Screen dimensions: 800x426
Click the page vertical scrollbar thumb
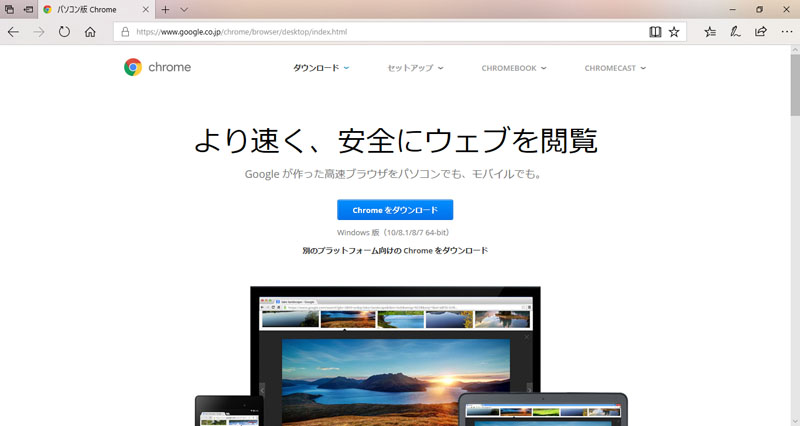(795, 85)
